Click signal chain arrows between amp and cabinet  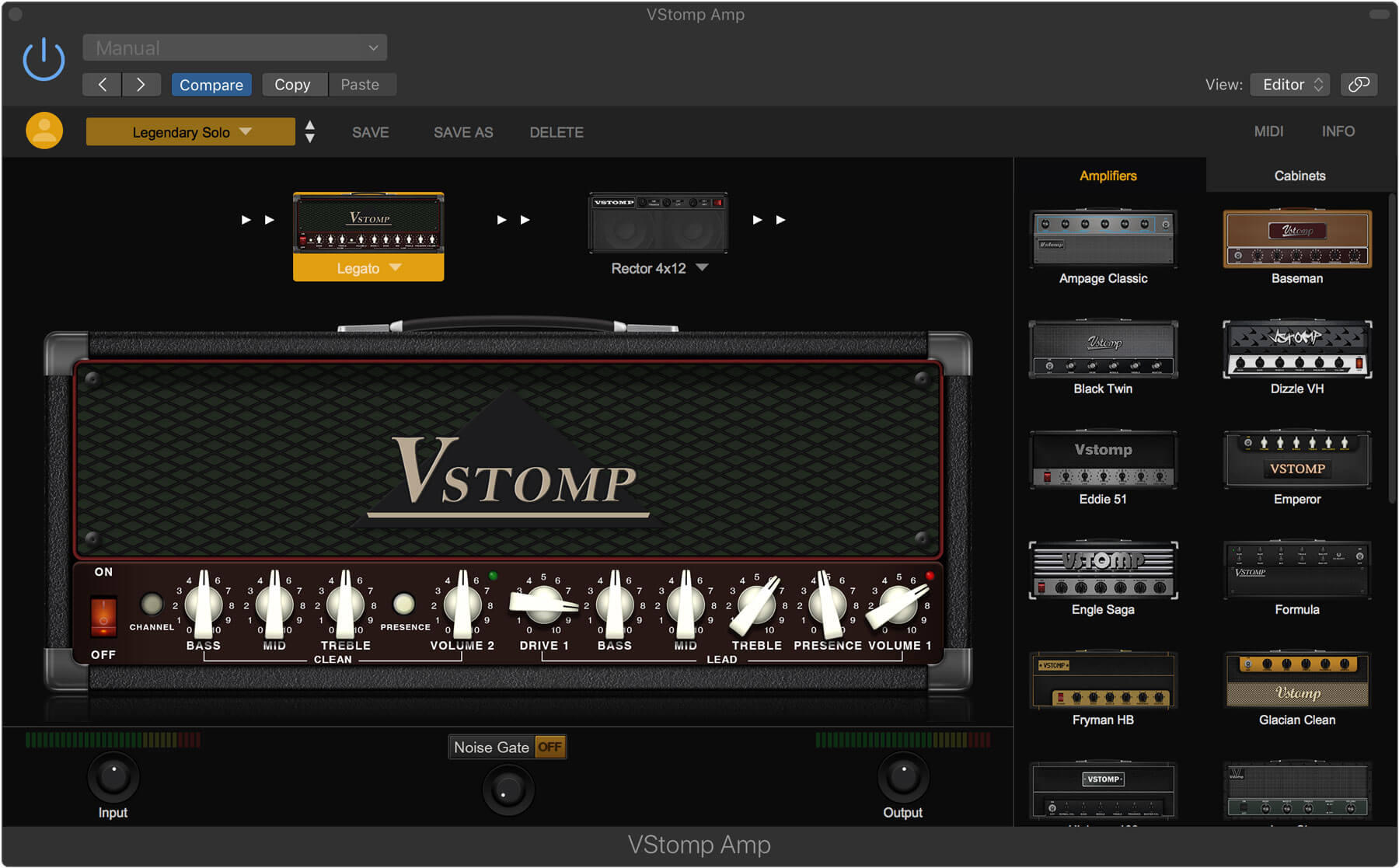click(513, 220)
